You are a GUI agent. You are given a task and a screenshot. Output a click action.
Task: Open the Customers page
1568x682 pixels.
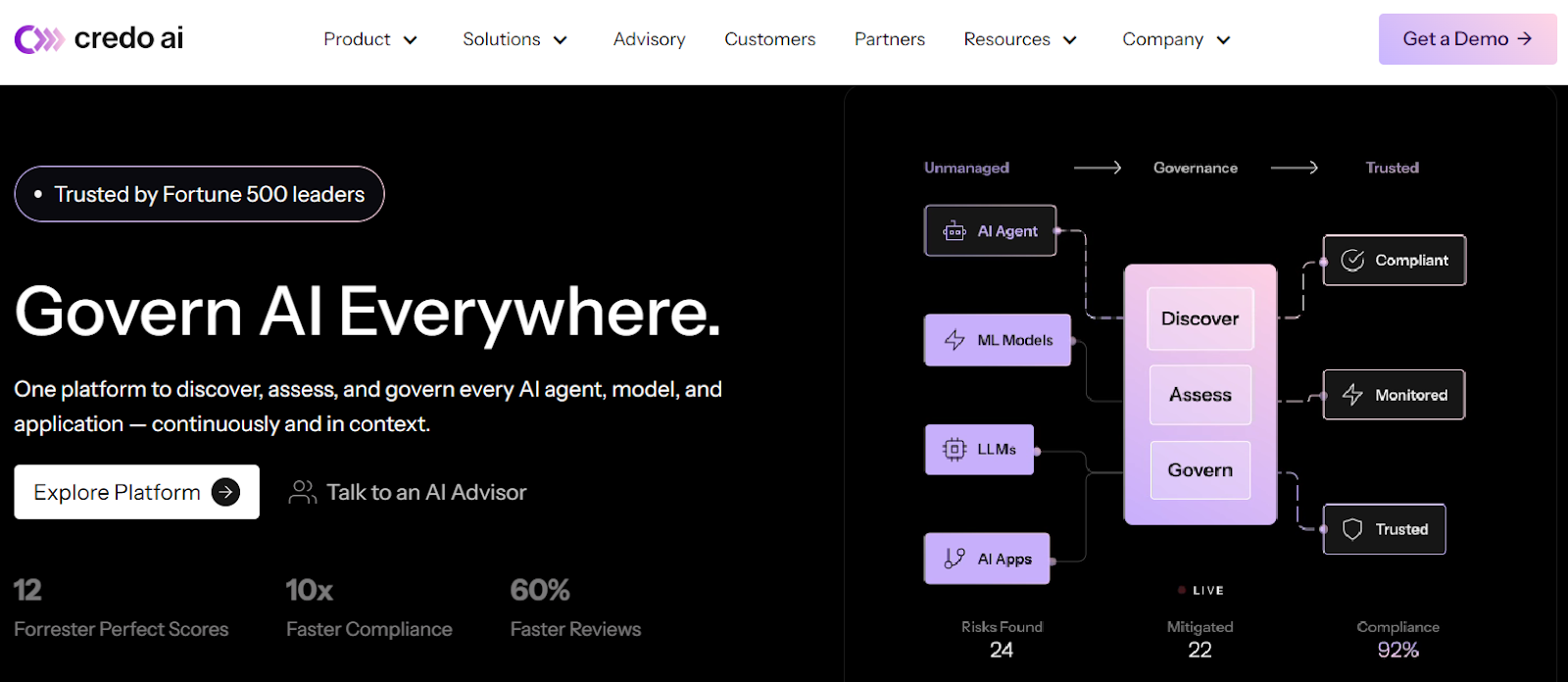point(770,39)
